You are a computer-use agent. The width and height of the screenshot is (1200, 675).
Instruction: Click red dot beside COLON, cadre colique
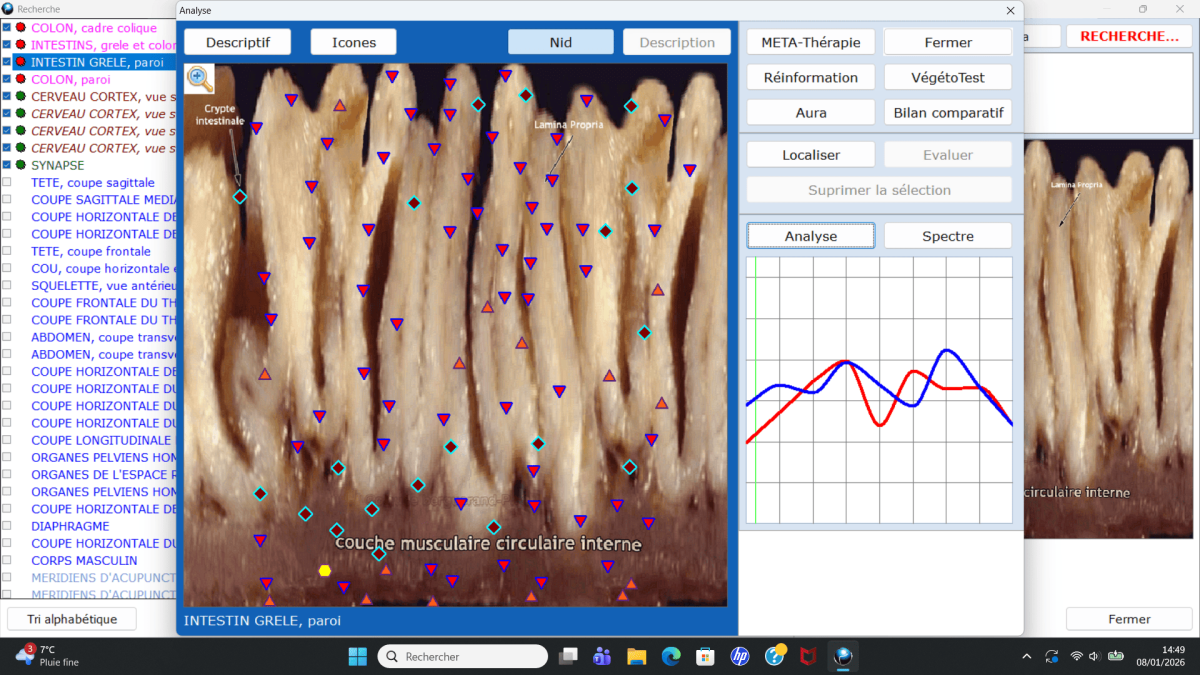coord(20,28)
